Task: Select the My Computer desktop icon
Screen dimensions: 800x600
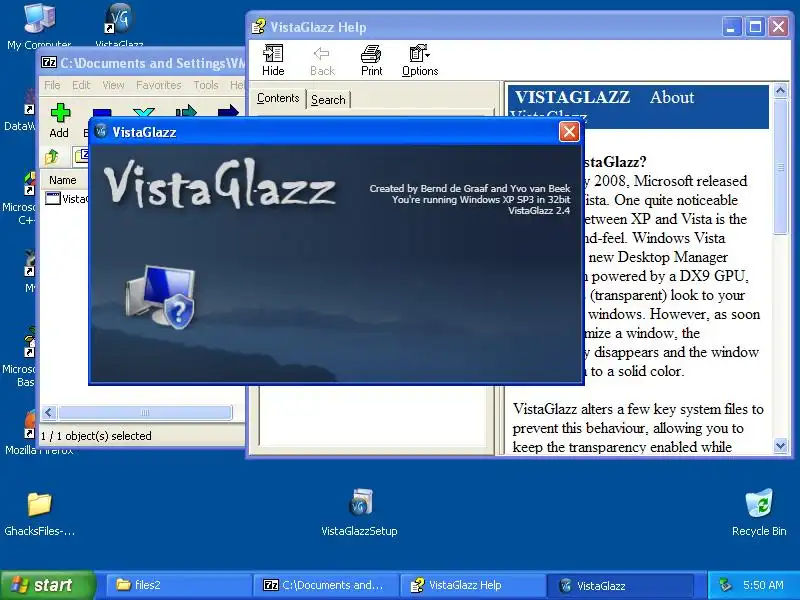Action: click(x=39, y=26)
